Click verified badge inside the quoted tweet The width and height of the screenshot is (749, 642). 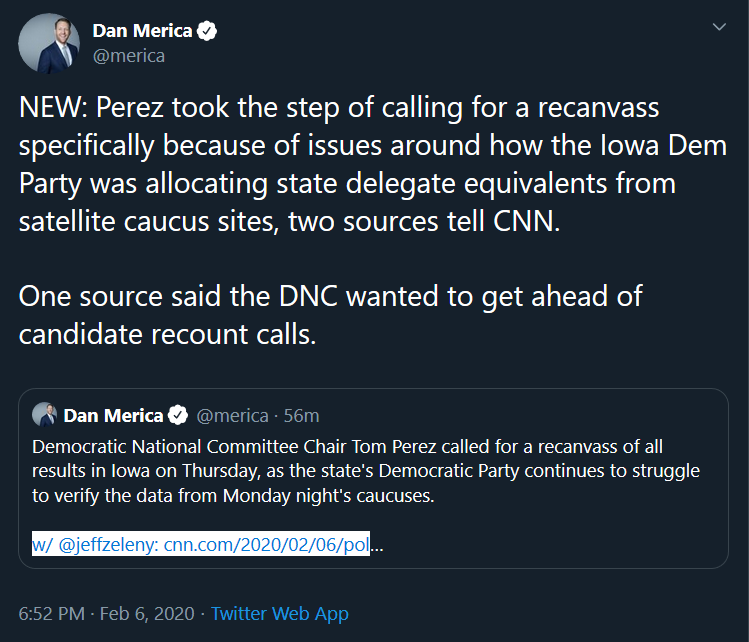(x=178, y=415)
